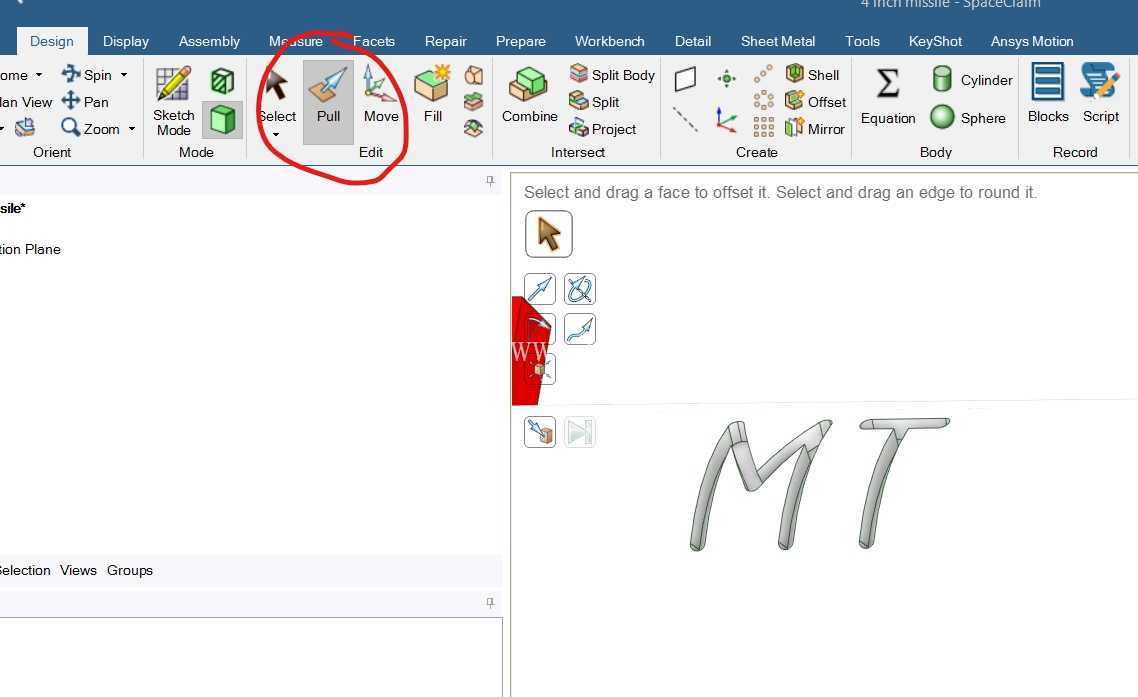Screen dimensions: 1138x697
Task: Open the Workbench tab
Action: (610, 41)
